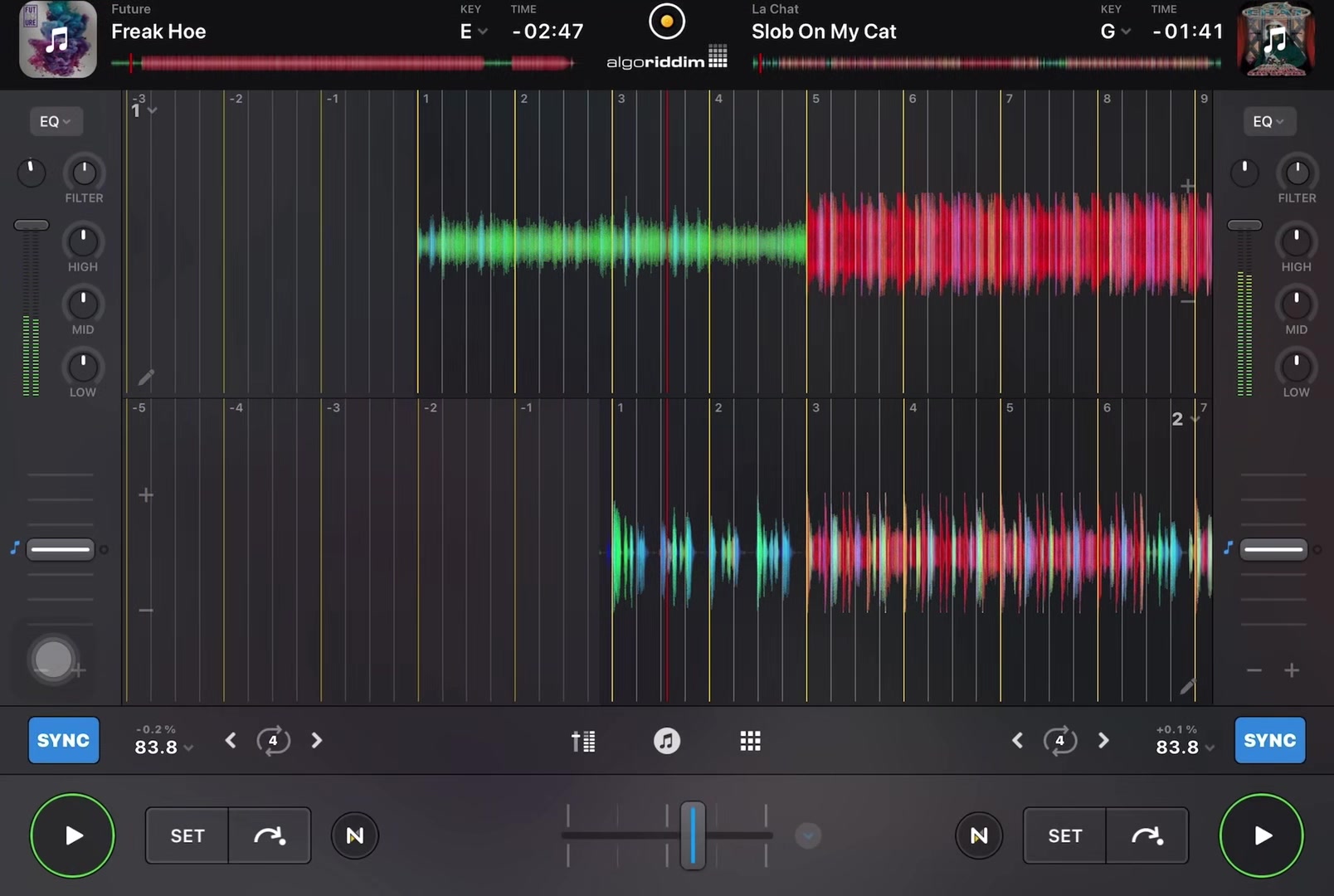Open the grid pads icon in center toolbar
Screen dimensions: 1334x896
point(750,741)
